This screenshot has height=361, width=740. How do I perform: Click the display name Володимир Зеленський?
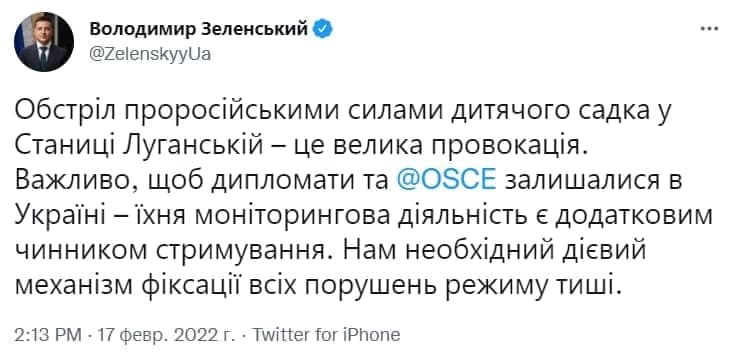(199, 29)
